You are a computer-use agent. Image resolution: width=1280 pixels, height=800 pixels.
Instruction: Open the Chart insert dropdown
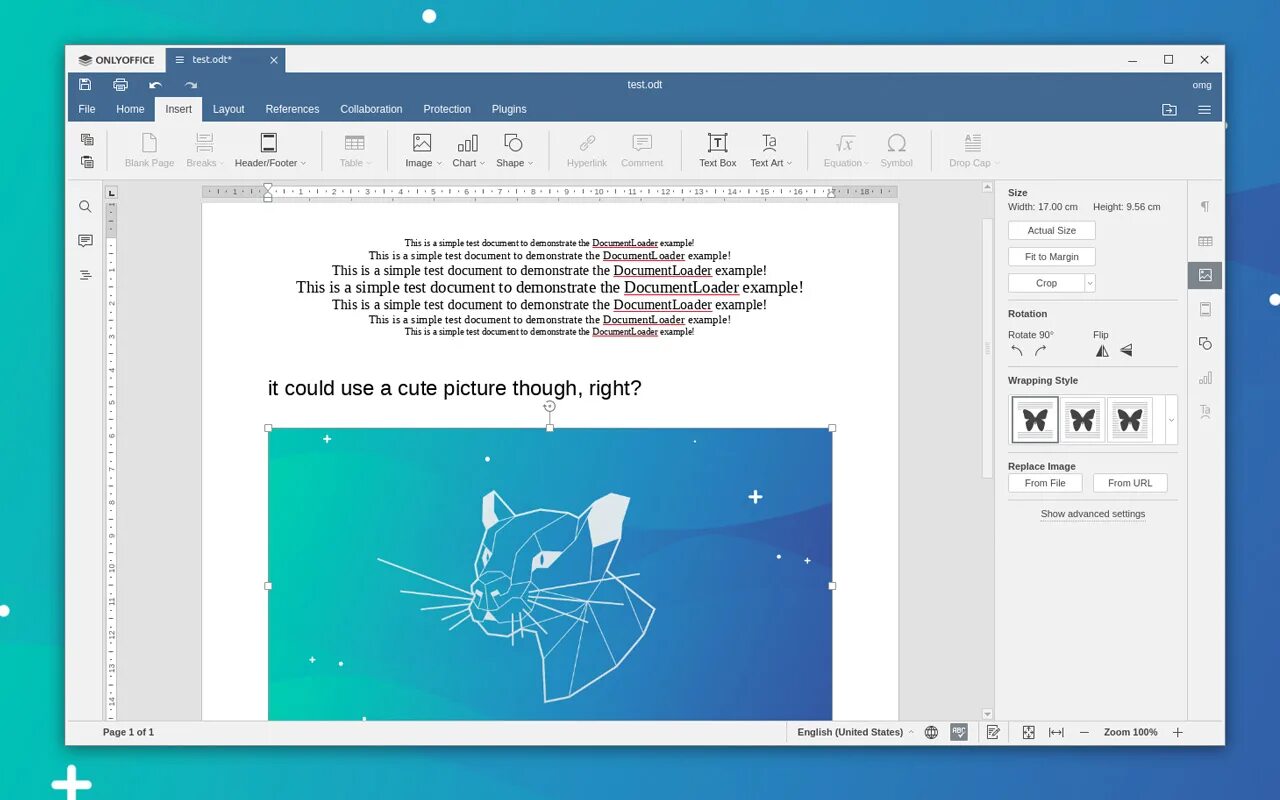point(468,150)
